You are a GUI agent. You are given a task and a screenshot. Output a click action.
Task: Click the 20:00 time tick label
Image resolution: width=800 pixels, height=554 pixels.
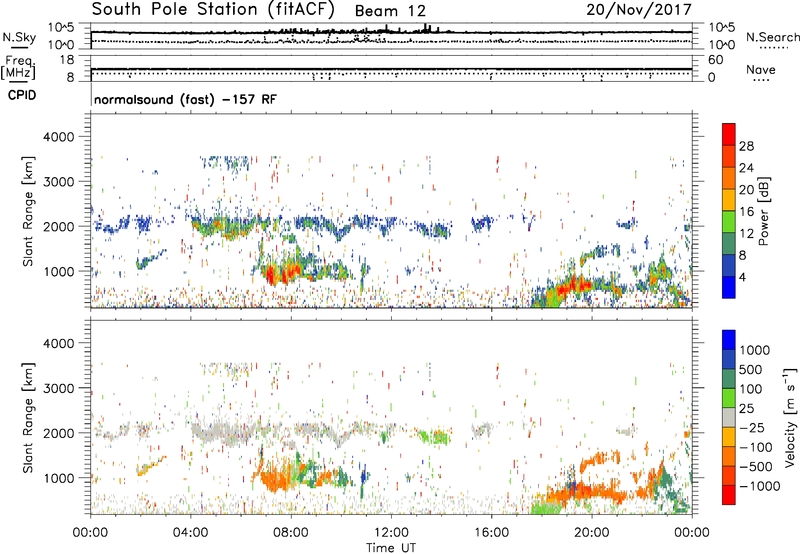point(591,533)
